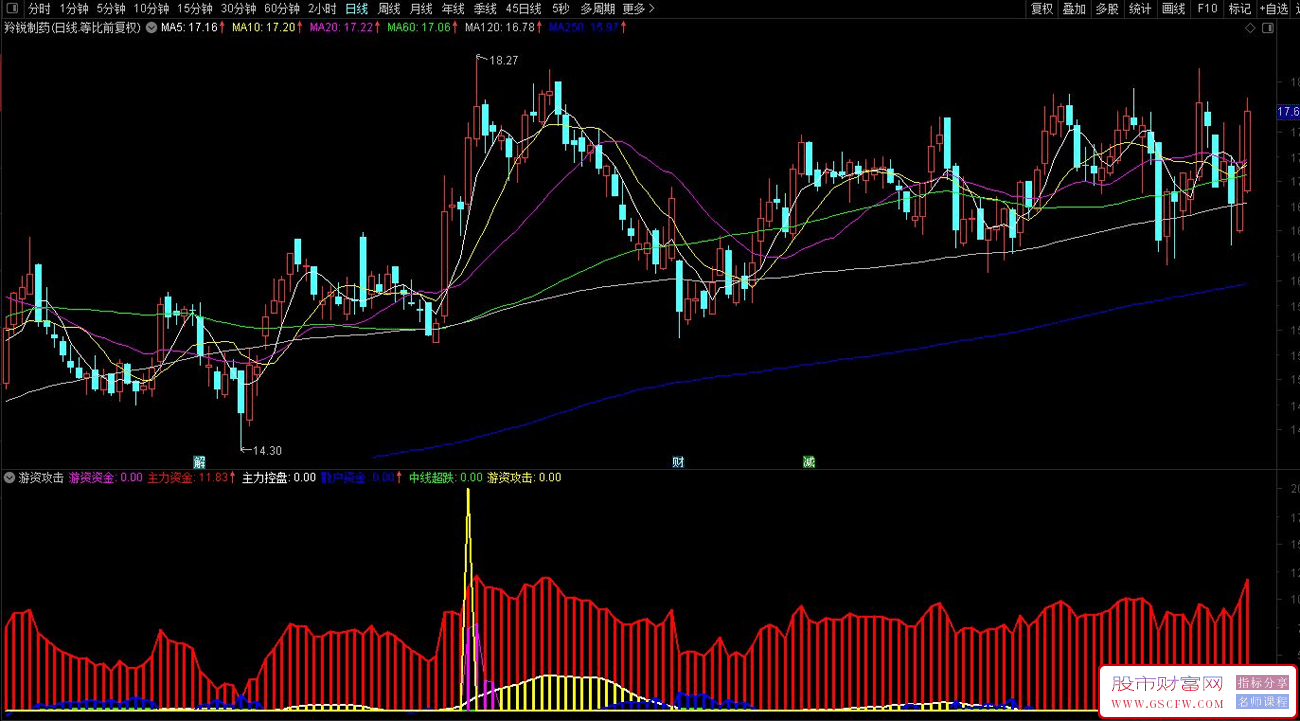Switch to 周线 weekly tab
The image size is (1300, 721).
[x=388, y=9]
